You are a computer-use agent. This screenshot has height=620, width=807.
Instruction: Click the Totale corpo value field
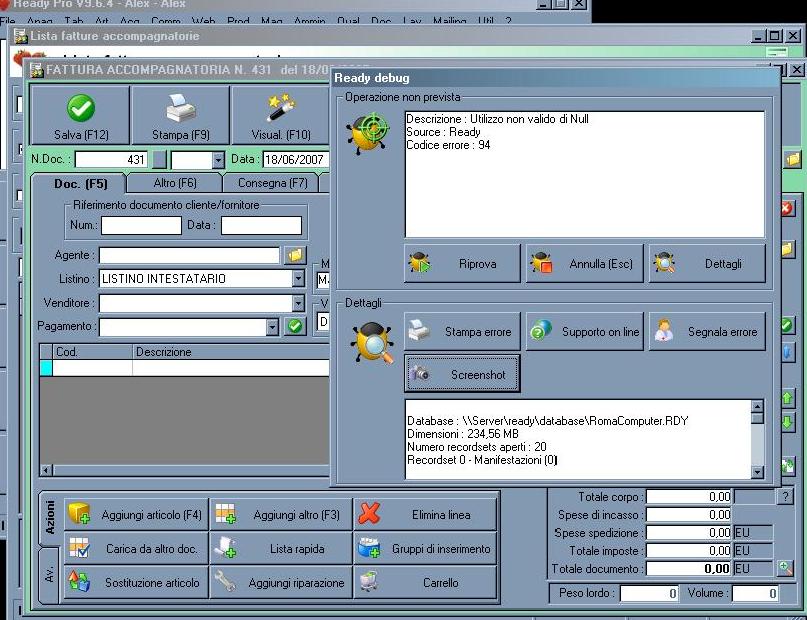point(689,497)
